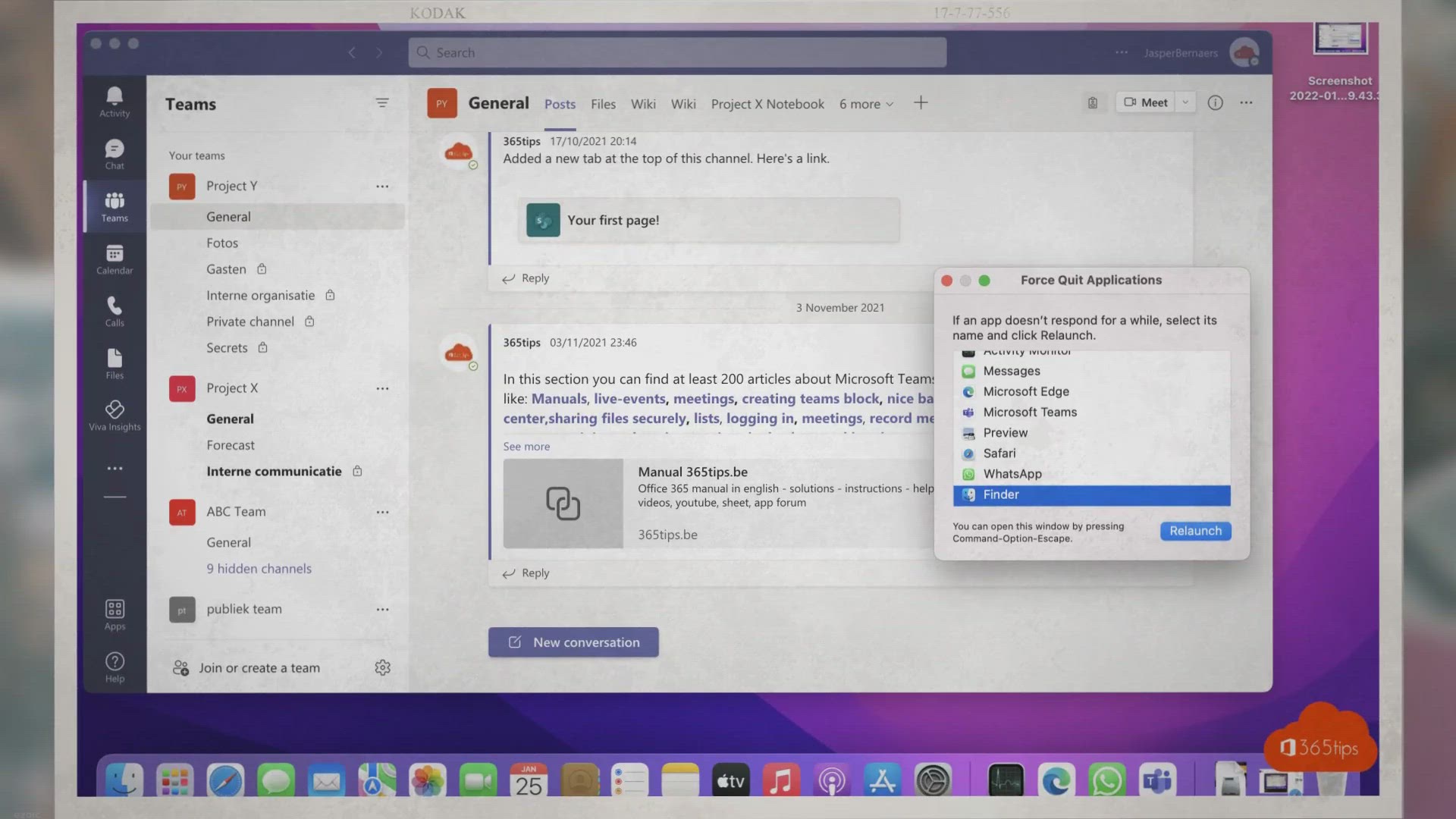This screenshot has height=819, width=1456.
Task: Open the Private channel
Action: tap(250, 322)
